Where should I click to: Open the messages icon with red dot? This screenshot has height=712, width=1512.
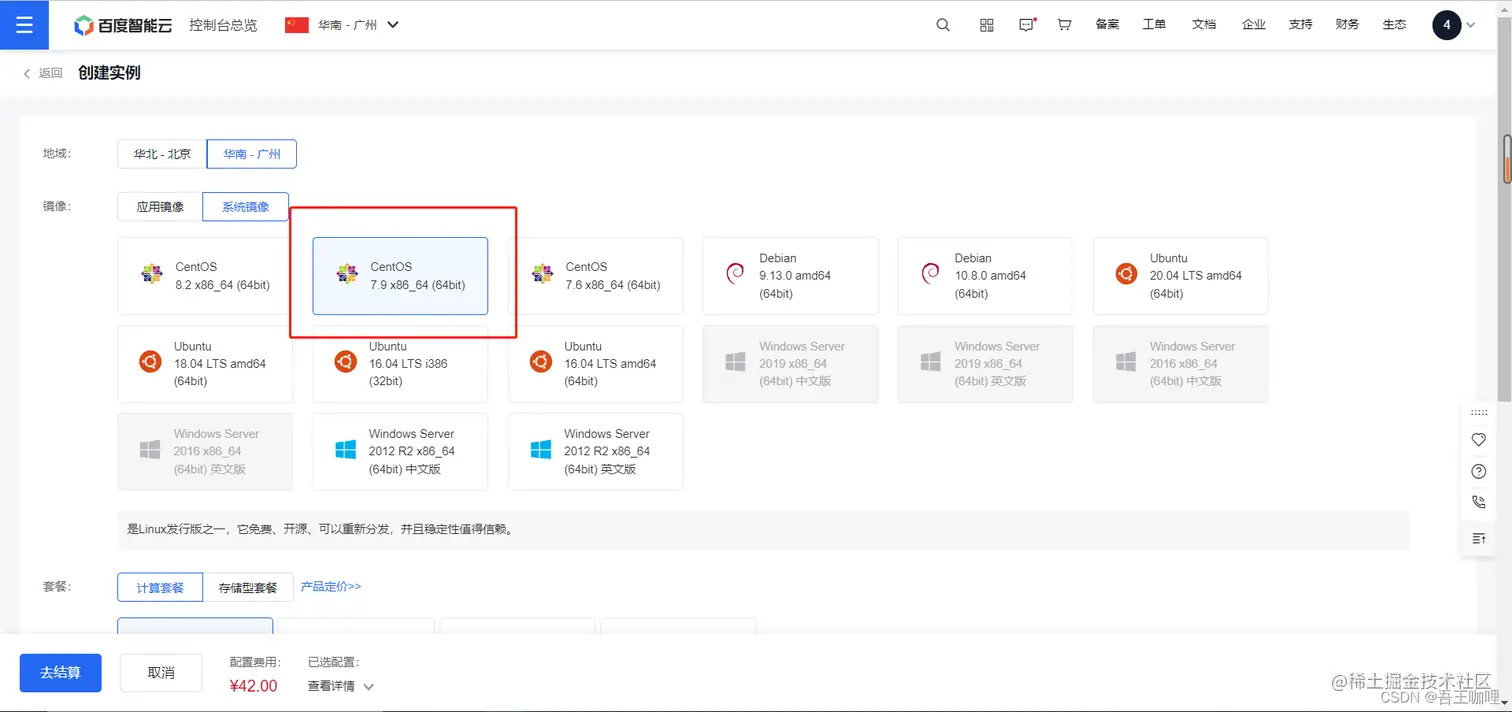[x=1027, y=25]
